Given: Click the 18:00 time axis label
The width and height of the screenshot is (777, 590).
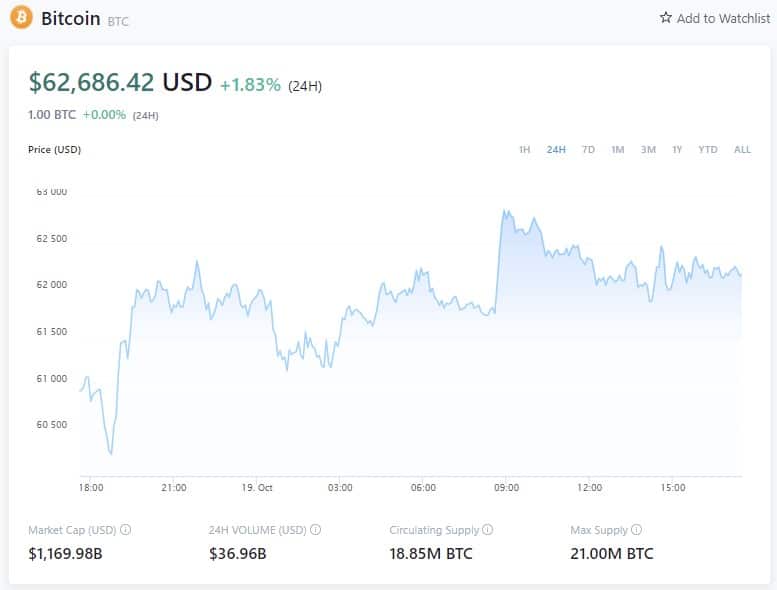Looking at the screenshot, I should pos(91,487).
